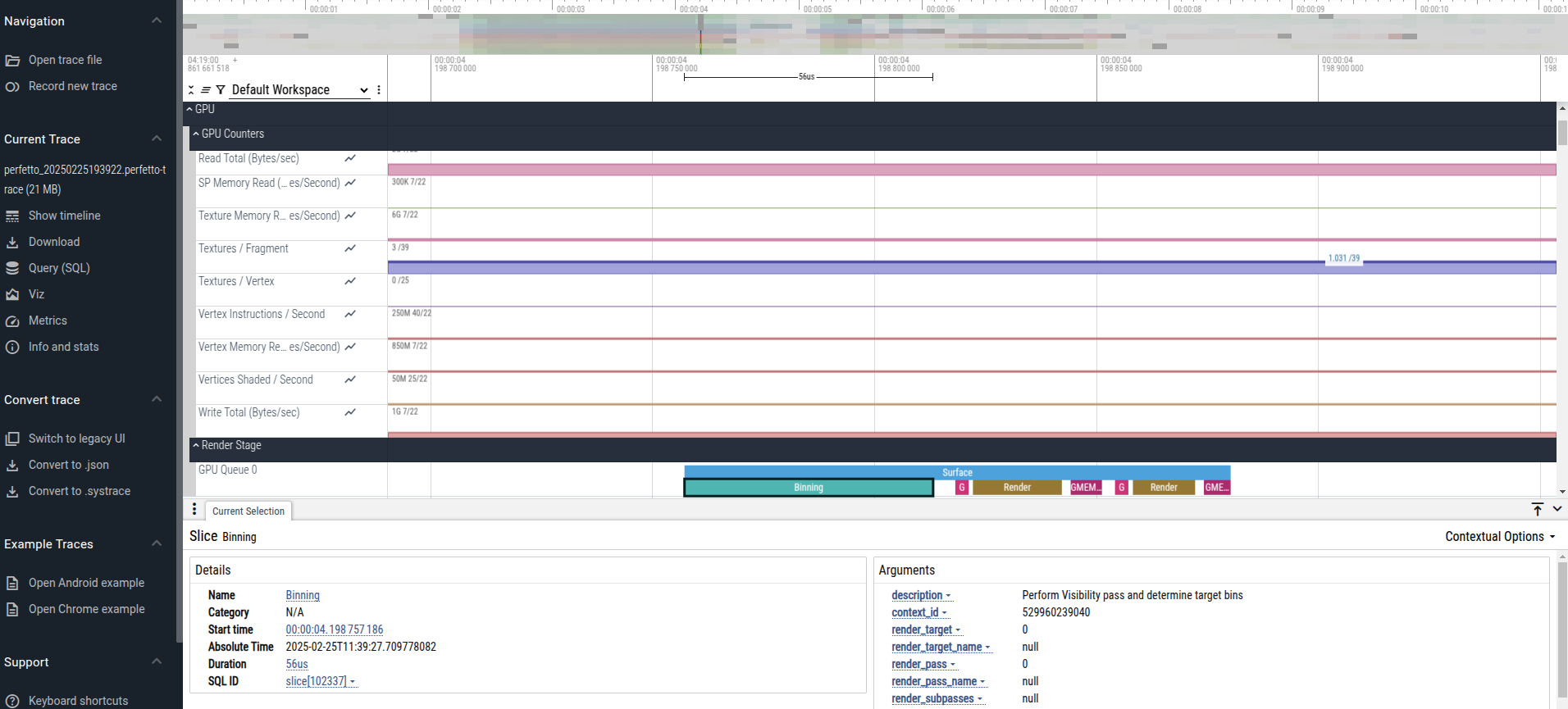Open the Contextual Options dropdown
This screenshot has height=709, width=1568.
(1500, 536)
